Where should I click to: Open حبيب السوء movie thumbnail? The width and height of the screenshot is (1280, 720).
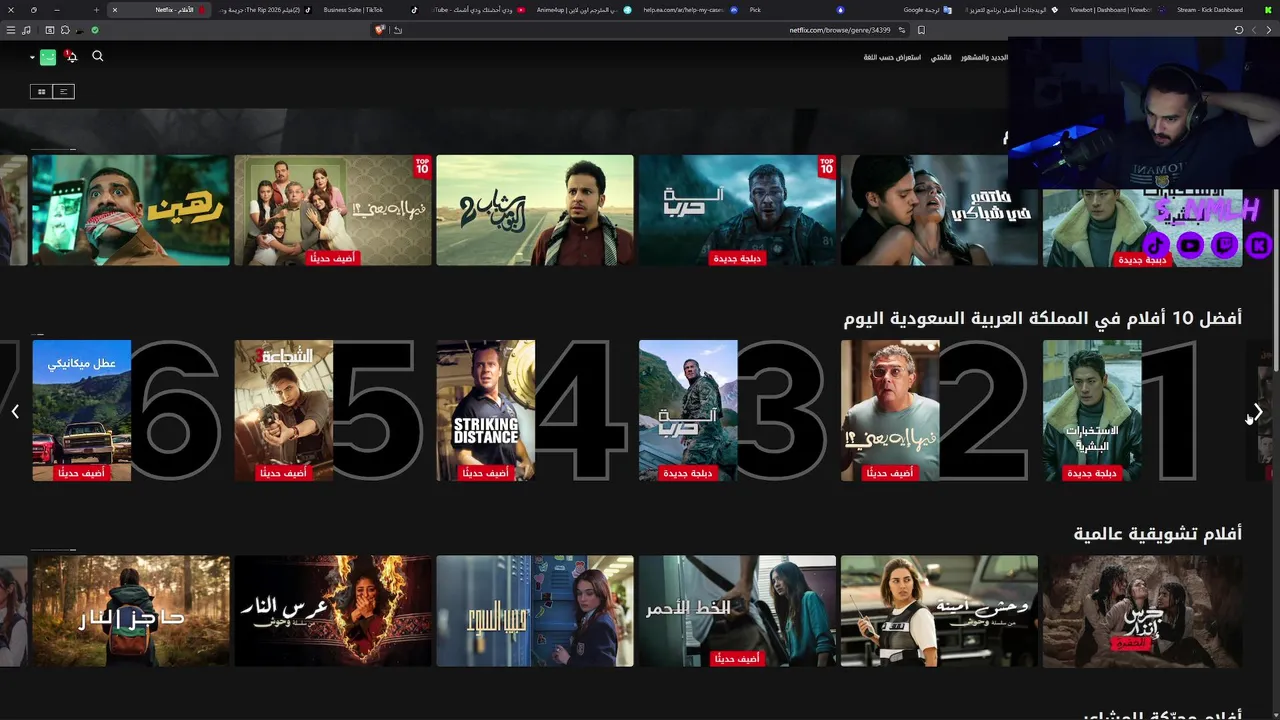[535, 611]
